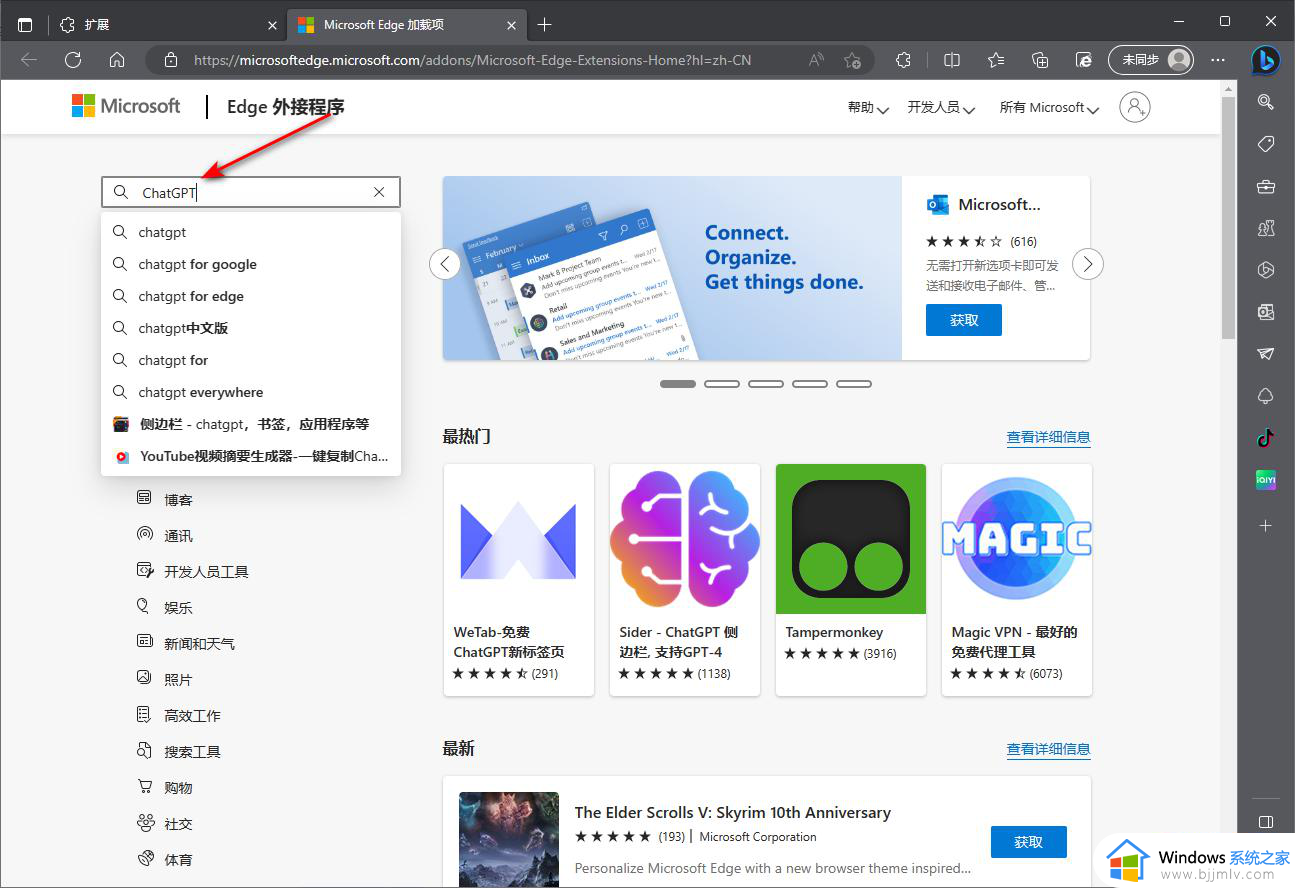Open 查看详细信息 link for 最热门
The image size is (1295, 888).
[x=1048, y=437]
